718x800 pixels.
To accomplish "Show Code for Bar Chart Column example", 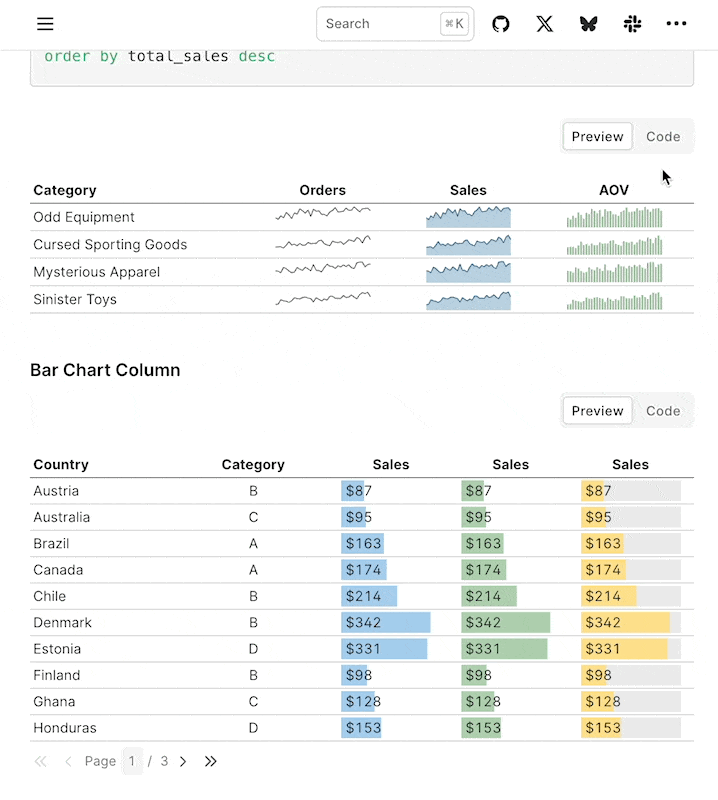I will (x=663, y=411).
